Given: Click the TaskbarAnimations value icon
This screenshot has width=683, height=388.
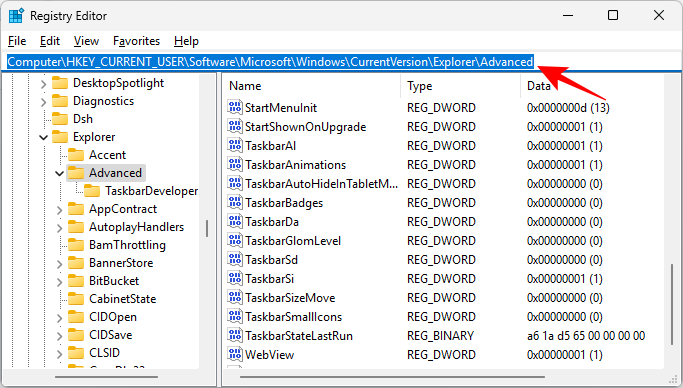Looking at the screenshot, I should pyautogui.click(x=235, y=165).
